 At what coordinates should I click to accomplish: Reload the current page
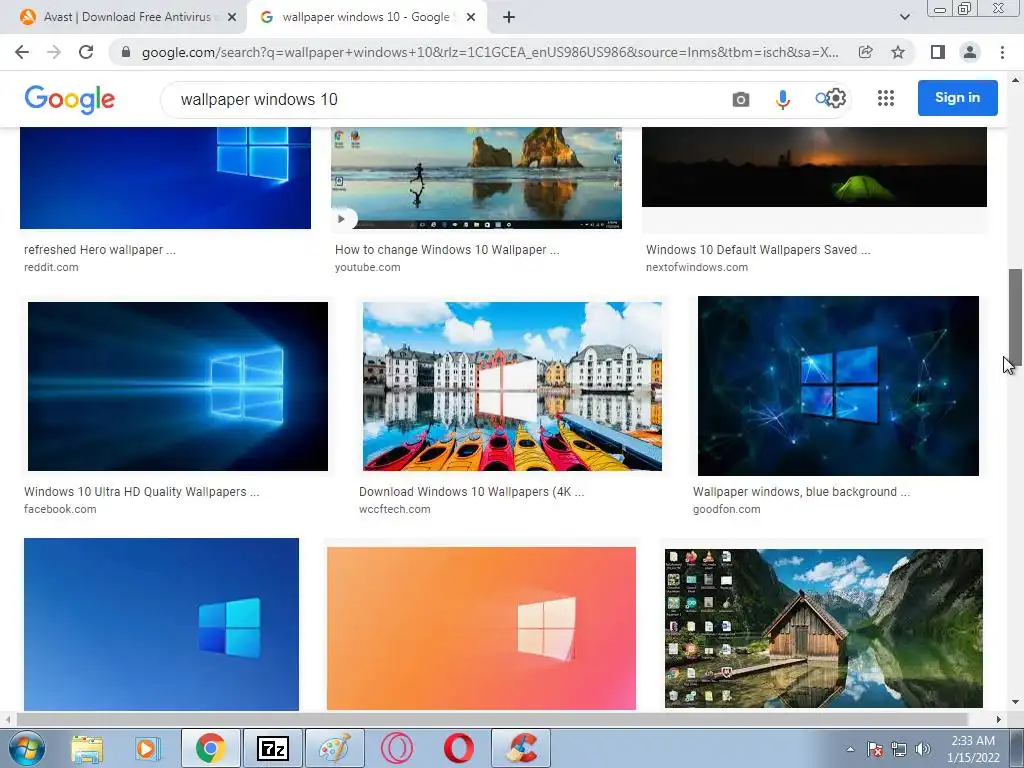tap(86, 52)
